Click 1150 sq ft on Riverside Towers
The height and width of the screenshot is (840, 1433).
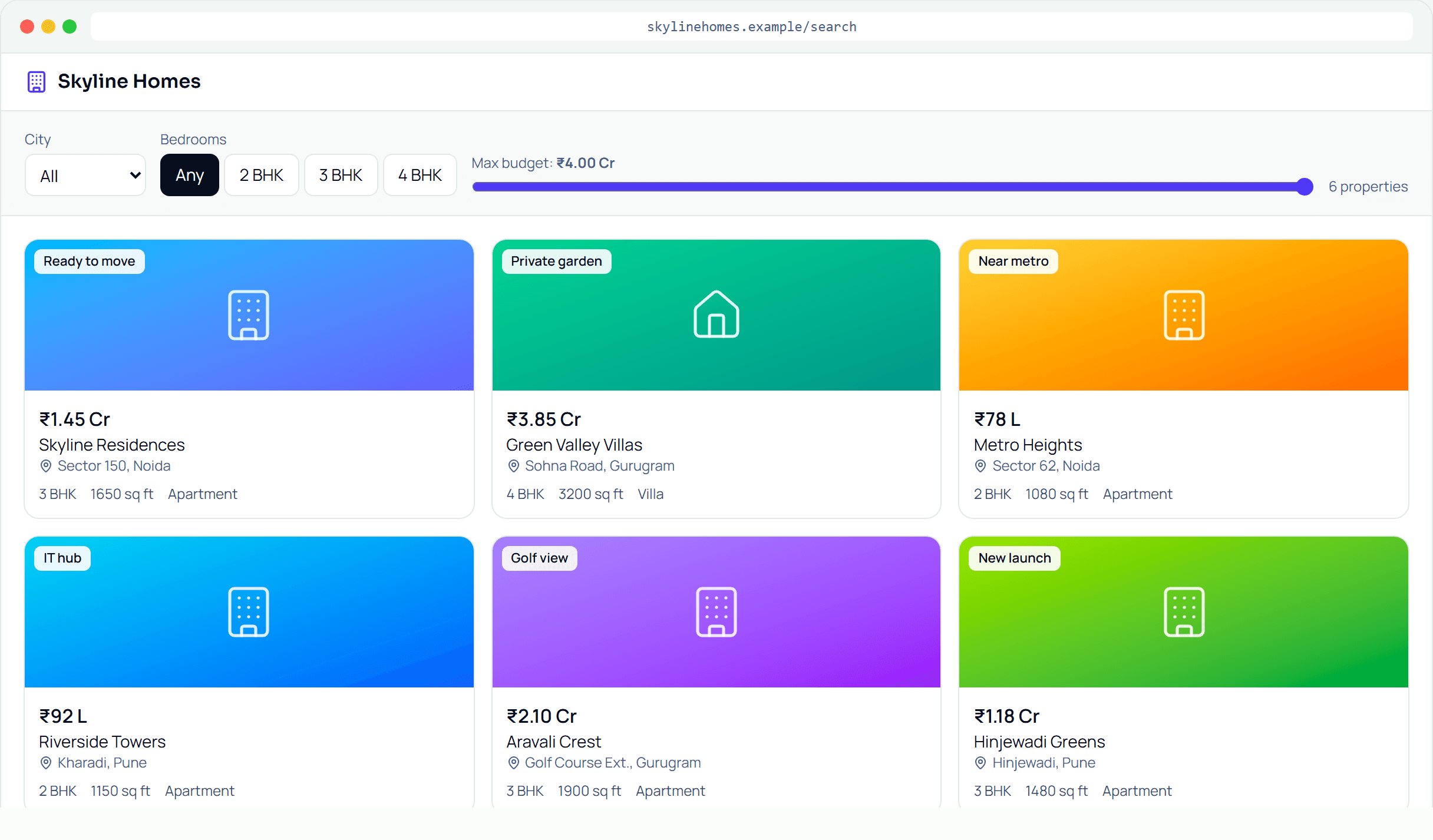click(120, 791)
